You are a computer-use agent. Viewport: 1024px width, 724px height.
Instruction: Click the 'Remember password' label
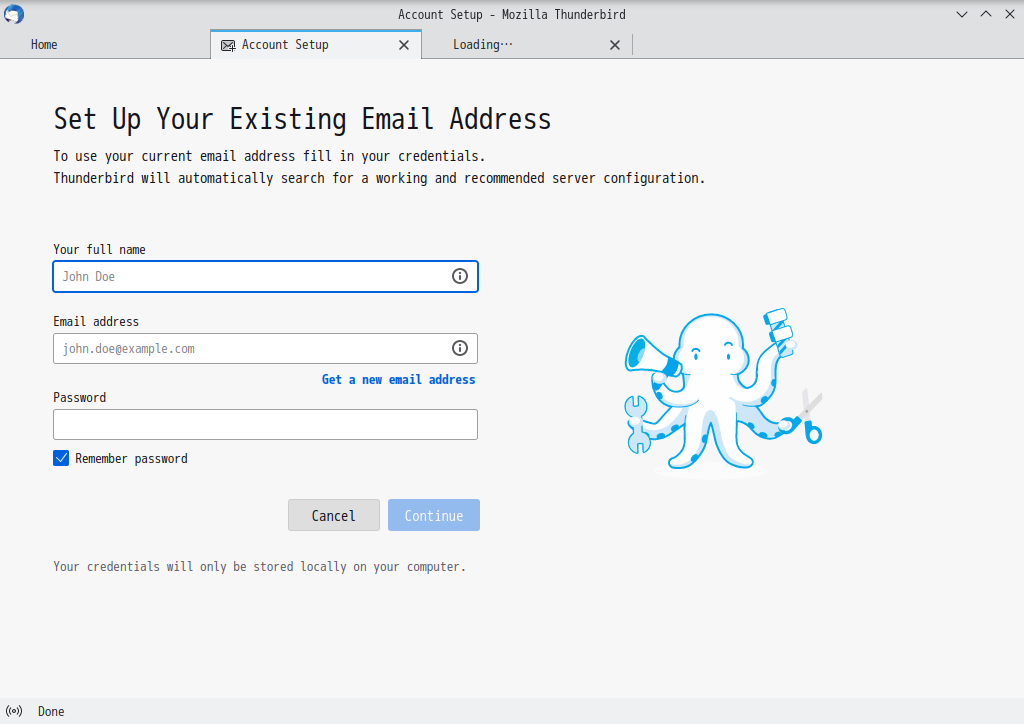point(131,458)
